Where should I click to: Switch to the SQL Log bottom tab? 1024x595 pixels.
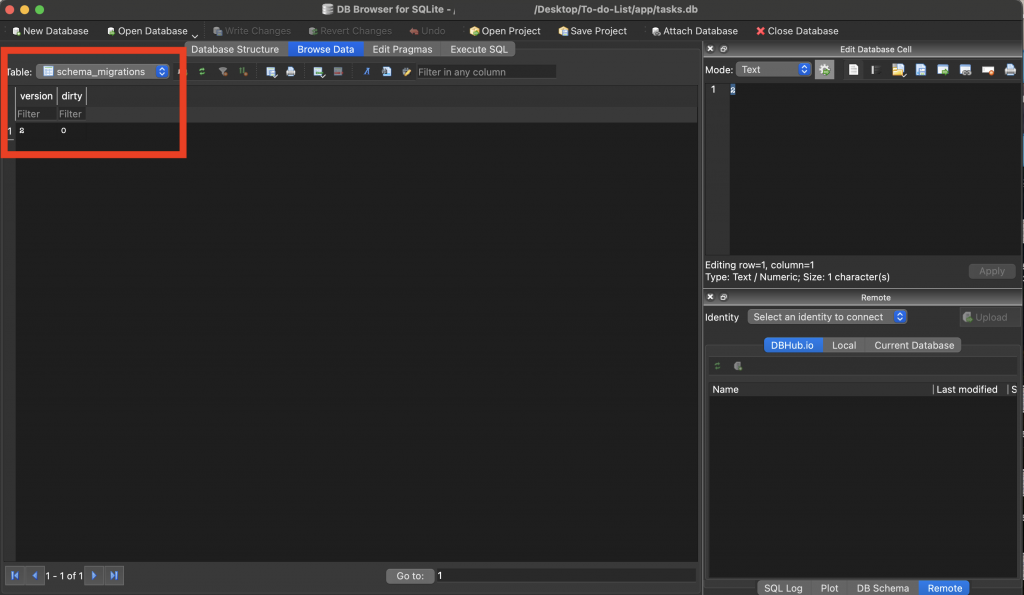(783, 588)
